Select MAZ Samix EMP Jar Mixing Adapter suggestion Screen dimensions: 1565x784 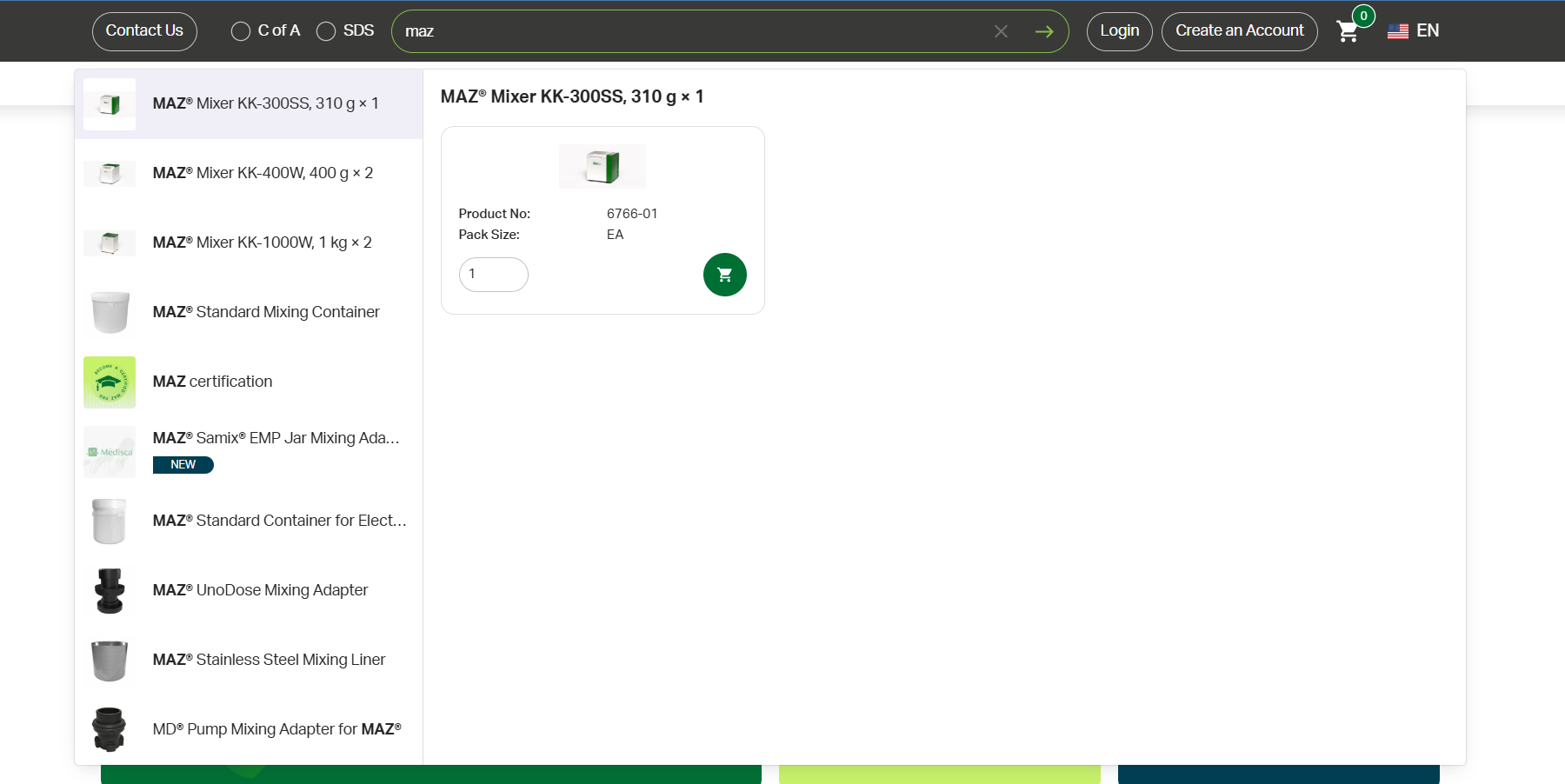coord(249,451)
